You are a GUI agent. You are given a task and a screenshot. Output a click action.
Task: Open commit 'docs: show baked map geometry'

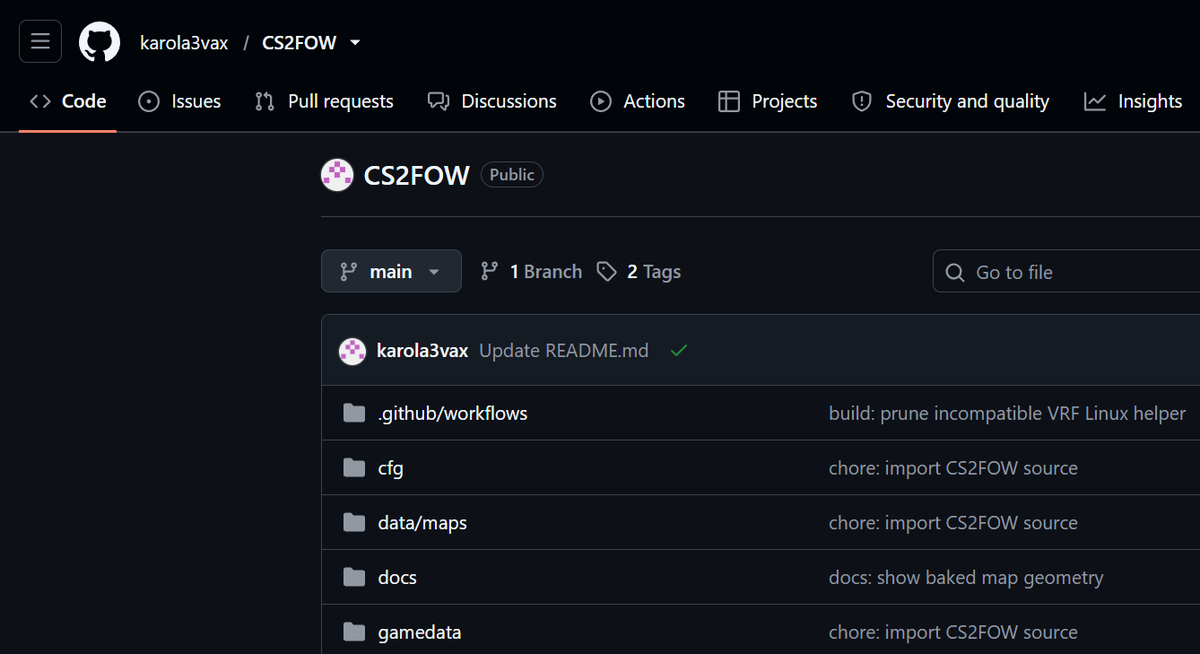click(x=966, y=578)
